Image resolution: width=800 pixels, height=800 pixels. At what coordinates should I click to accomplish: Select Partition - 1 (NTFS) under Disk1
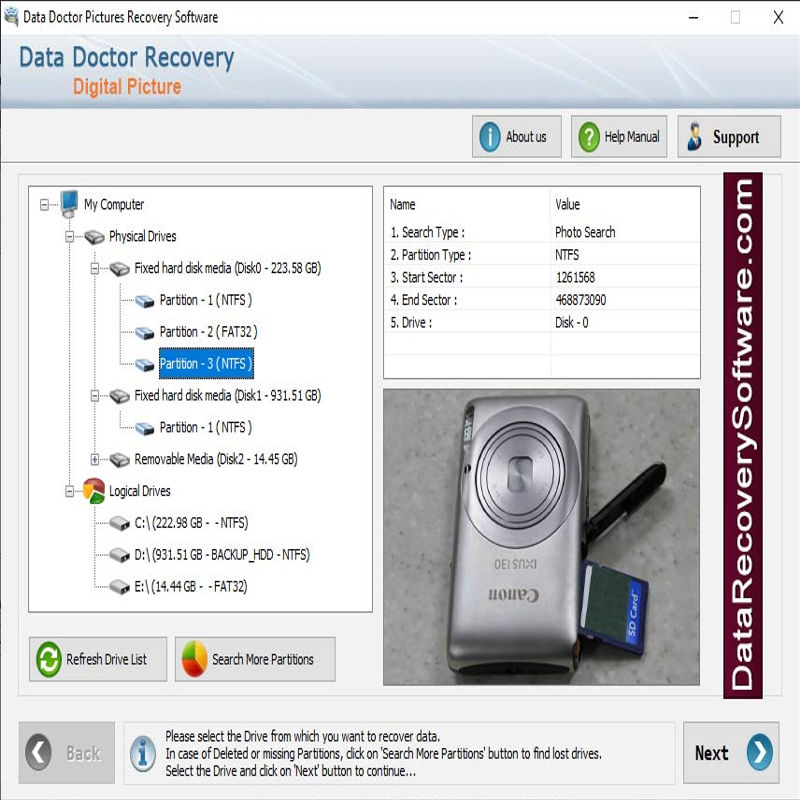[206, 428]
